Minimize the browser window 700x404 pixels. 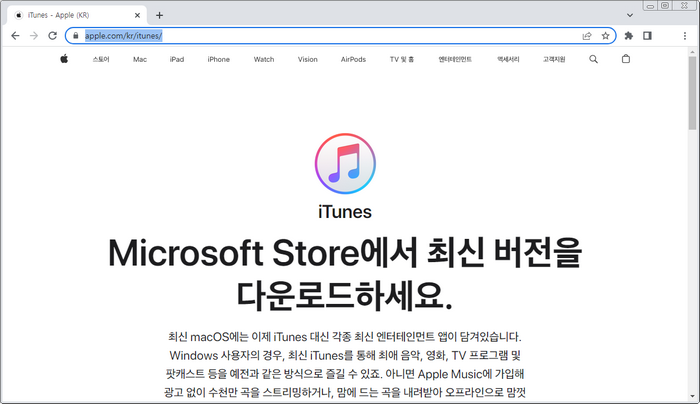[650, 6]
